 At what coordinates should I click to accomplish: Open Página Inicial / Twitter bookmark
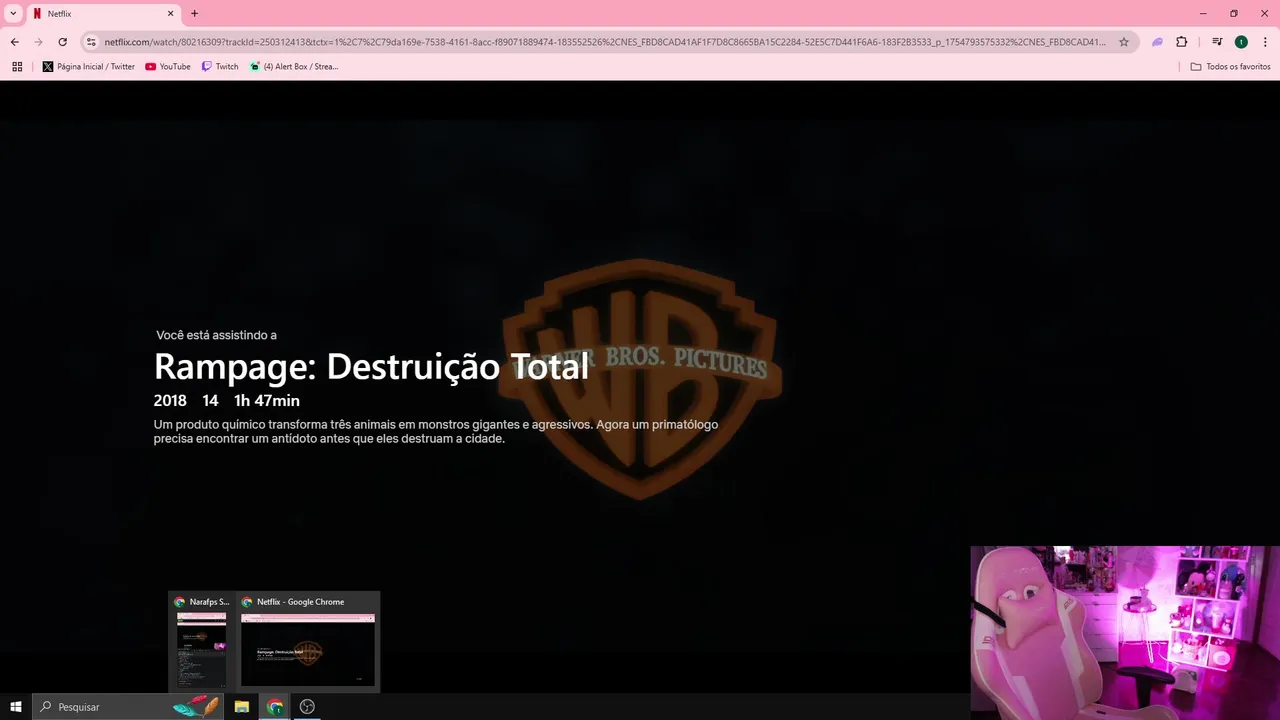tap(88, 67)
